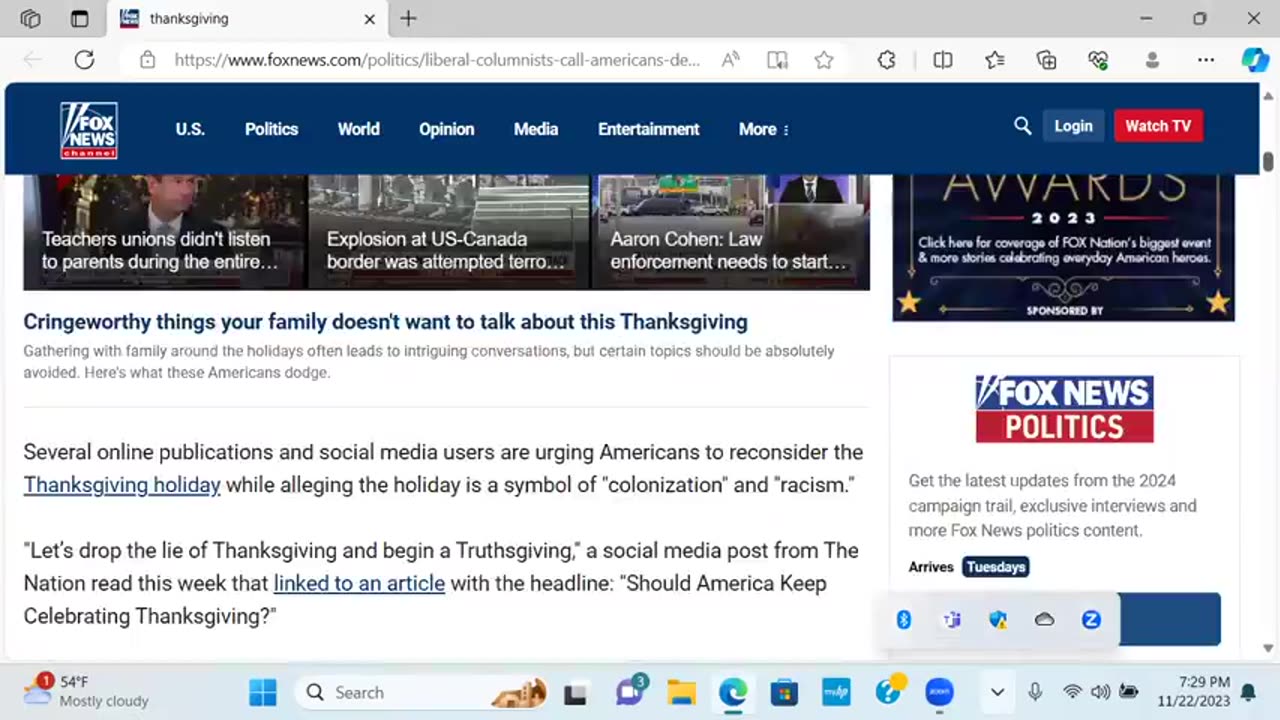The height and width of the screenshot is (720, 1280).
Task: Open the Explosion at US-Canada border video
Action: point(449,232)
